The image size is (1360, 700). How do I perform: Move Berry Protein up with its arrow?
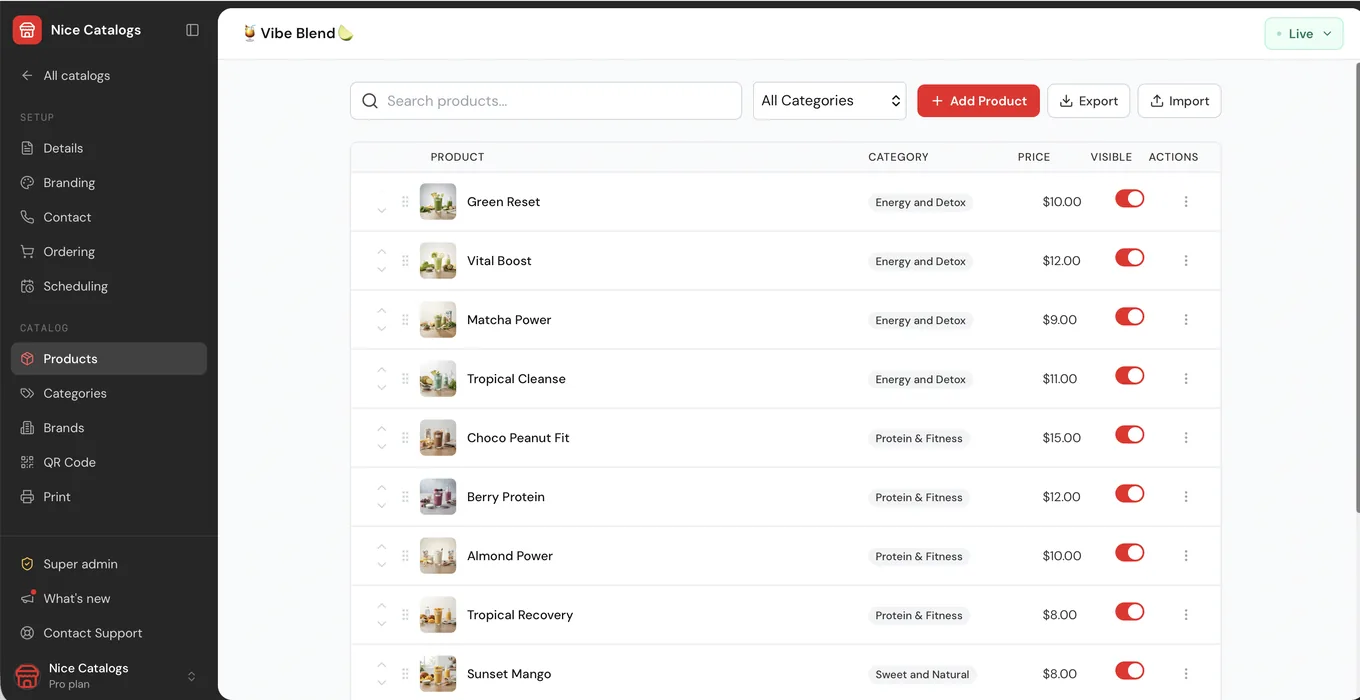point(382,488)
